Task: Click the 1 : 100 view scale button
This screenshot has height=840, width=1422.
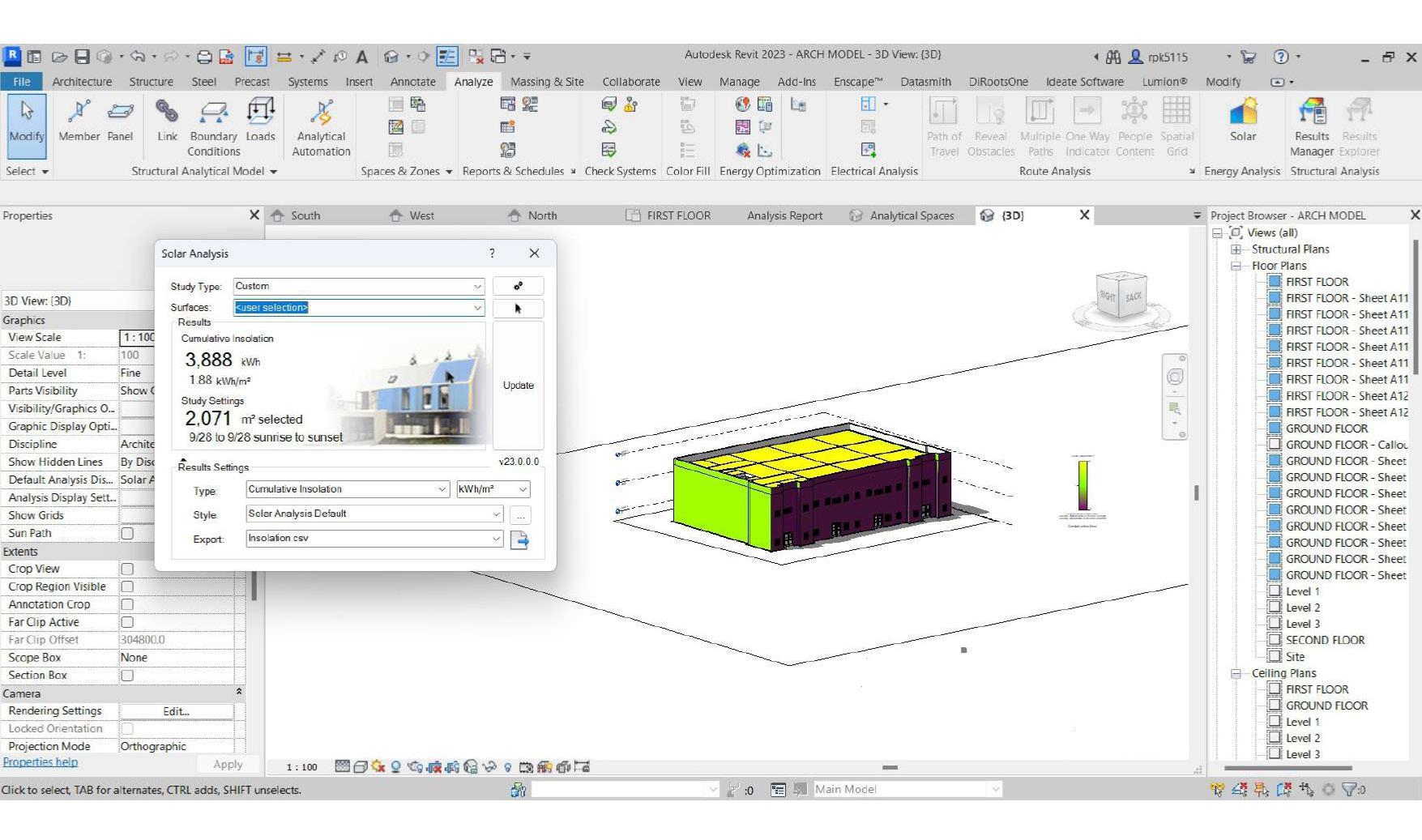Action: coord(301,767)
